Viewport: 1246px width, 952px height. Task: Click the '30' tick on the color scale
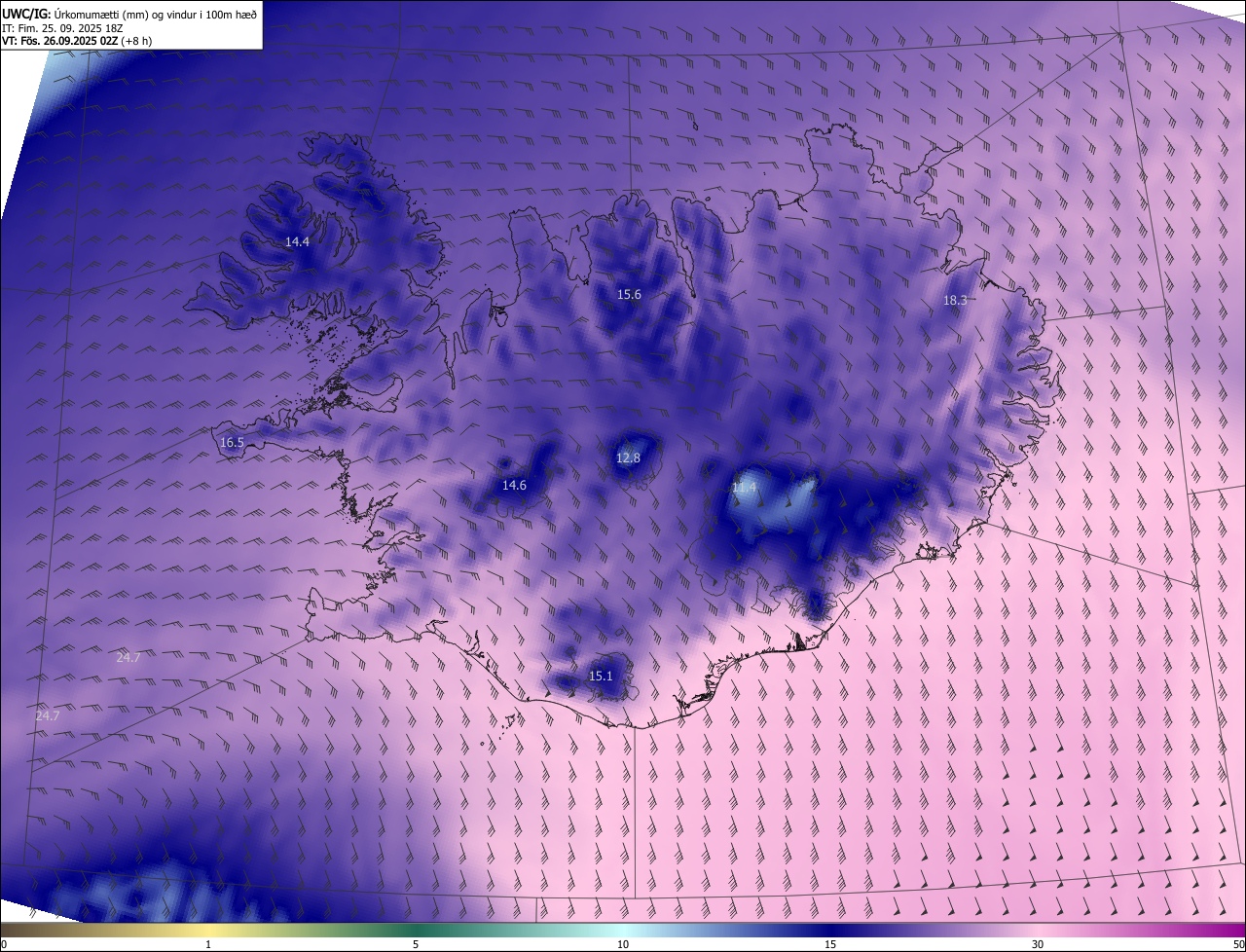1038,944
